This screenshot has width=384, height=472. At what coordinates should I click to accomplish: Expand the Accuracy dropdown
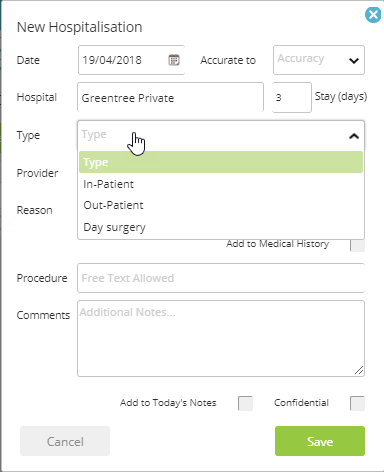pos(319,60)
